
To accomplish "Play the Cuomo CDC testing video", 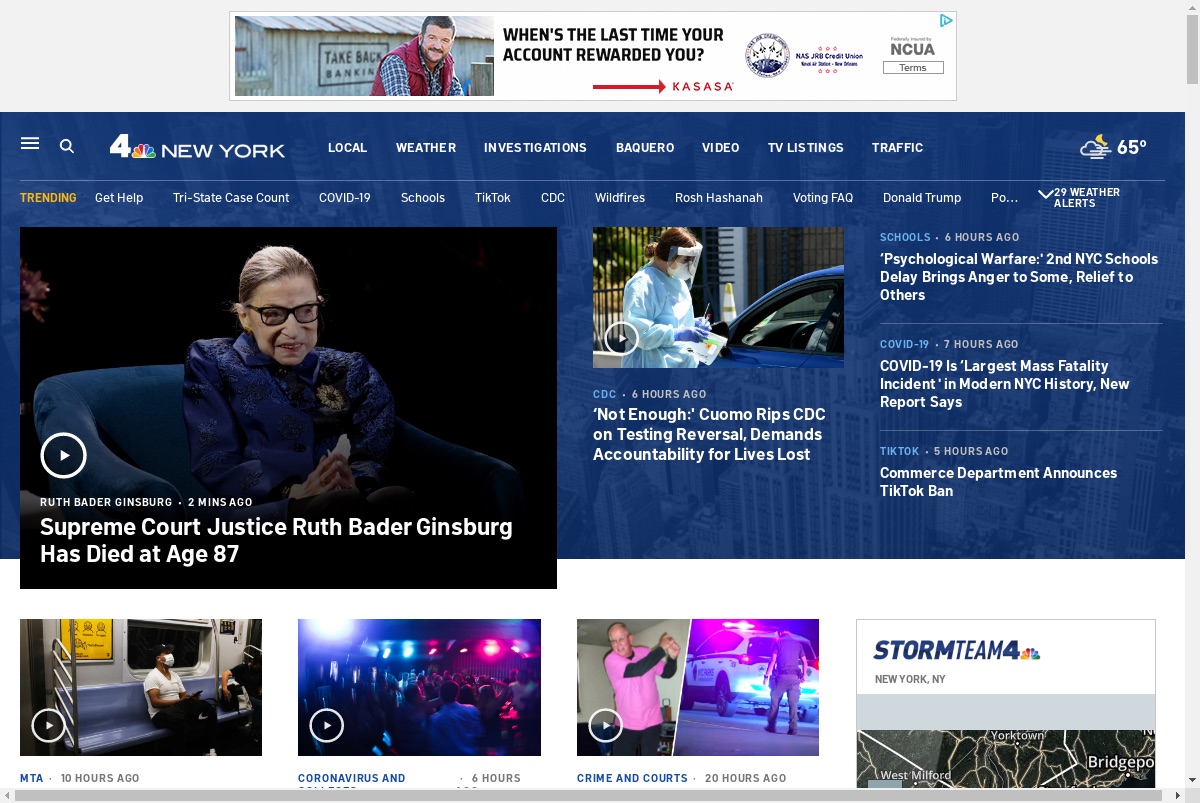I will click(621, 339).
